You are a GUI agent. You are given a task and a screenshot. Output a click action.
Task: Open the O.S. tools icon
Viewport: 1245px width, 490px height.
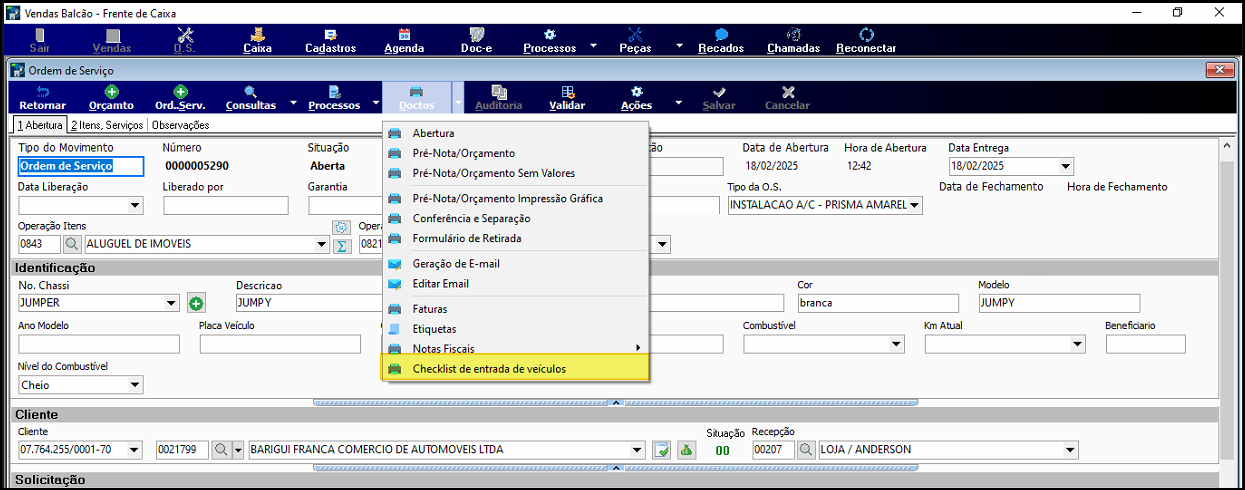[x=186, y=41]
